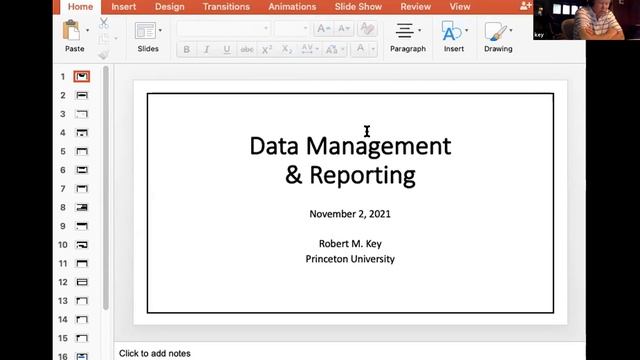This screenshot has height=360, width=640.
Task: Click the Clear Formatting icon
Action: (367, 29)
